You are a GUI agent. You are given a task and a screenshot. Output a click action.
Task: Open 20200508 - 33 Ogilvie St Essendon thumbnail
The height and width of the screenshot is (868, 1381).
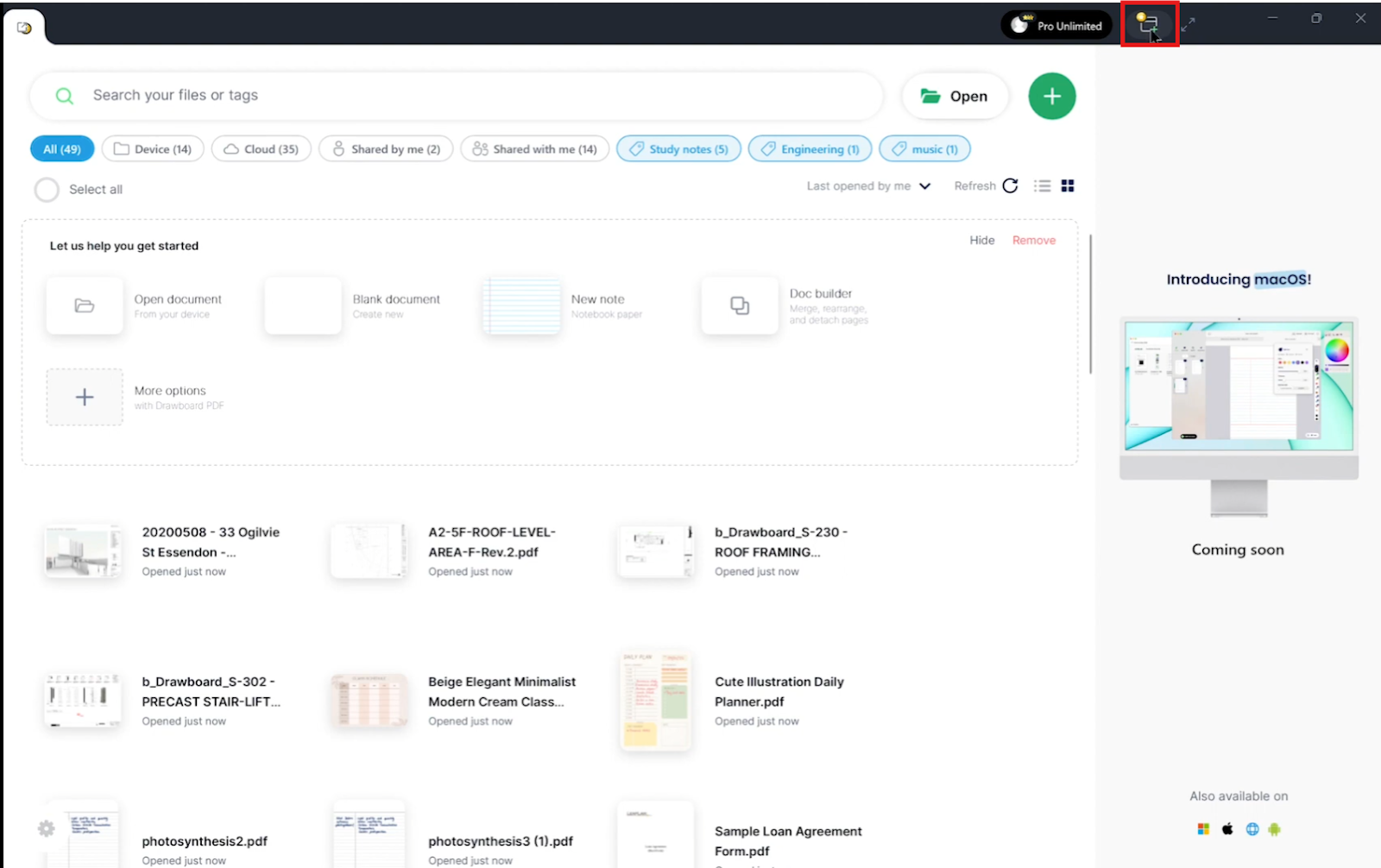pos(83,551)
